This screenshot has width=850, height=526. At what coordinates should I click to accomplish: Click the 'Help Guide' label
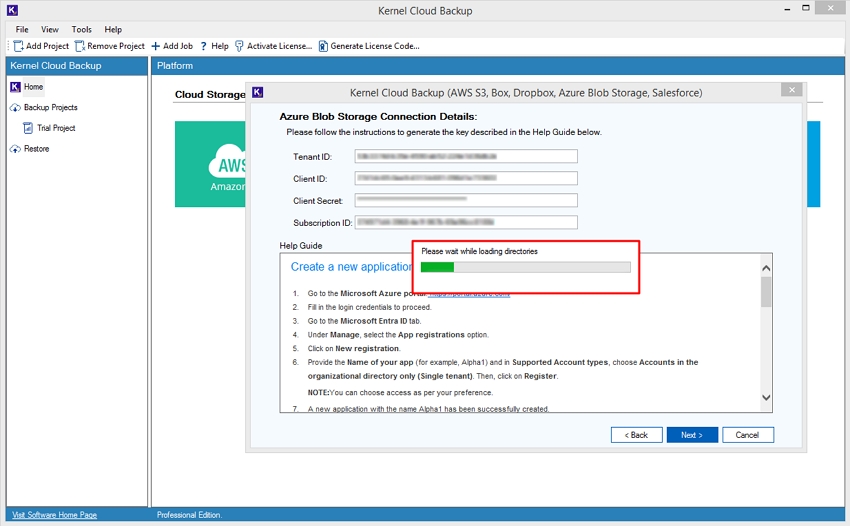coord(301,246)
